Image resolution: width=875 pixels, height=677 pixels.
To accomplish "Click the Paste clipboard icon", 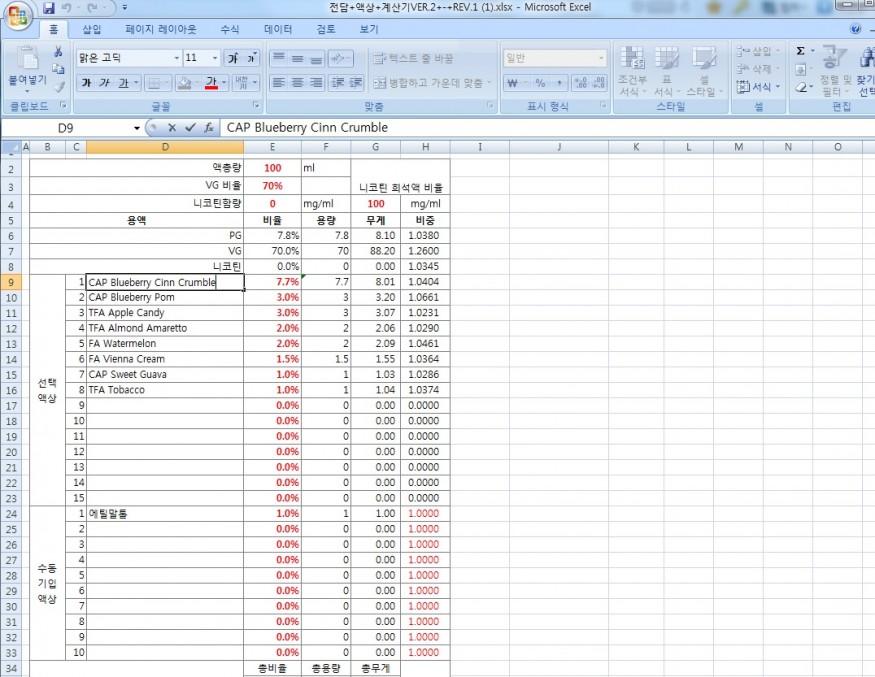I will point(27,59).
